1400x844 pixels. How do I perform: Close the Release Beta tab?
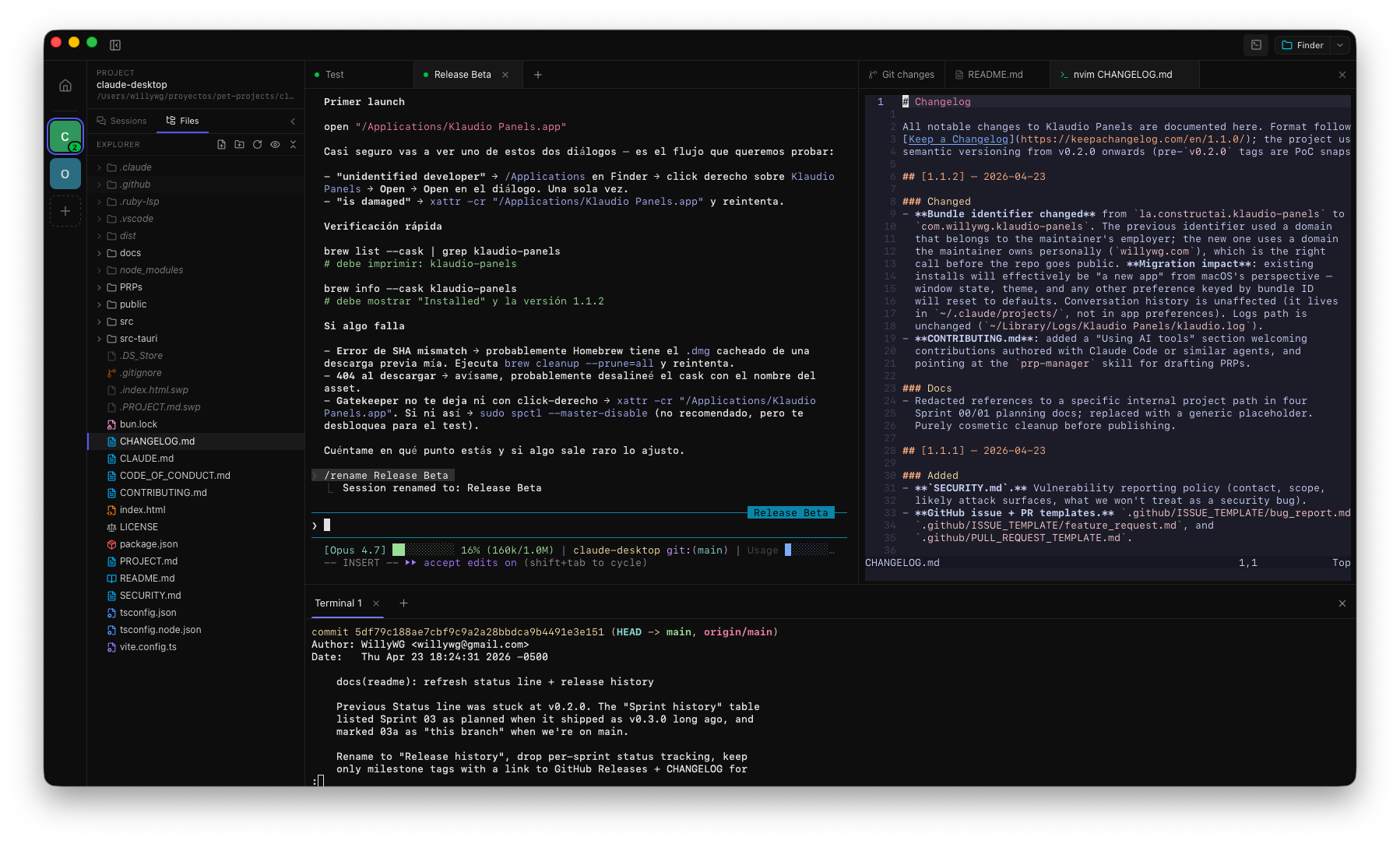[x=505, y=75]
